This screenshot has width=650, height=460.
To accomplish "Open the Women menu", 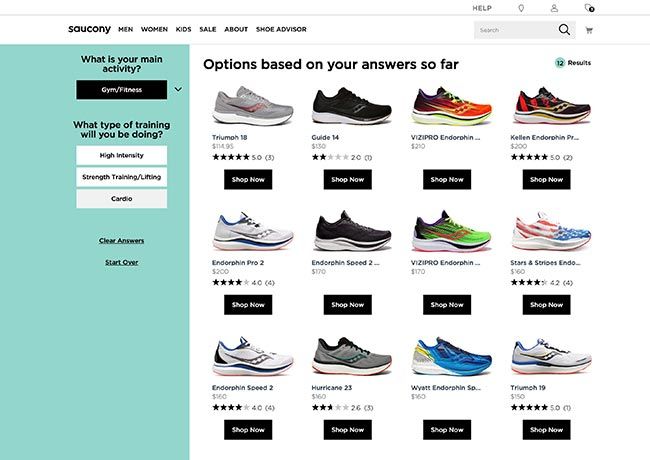I will tap(154, 29).
